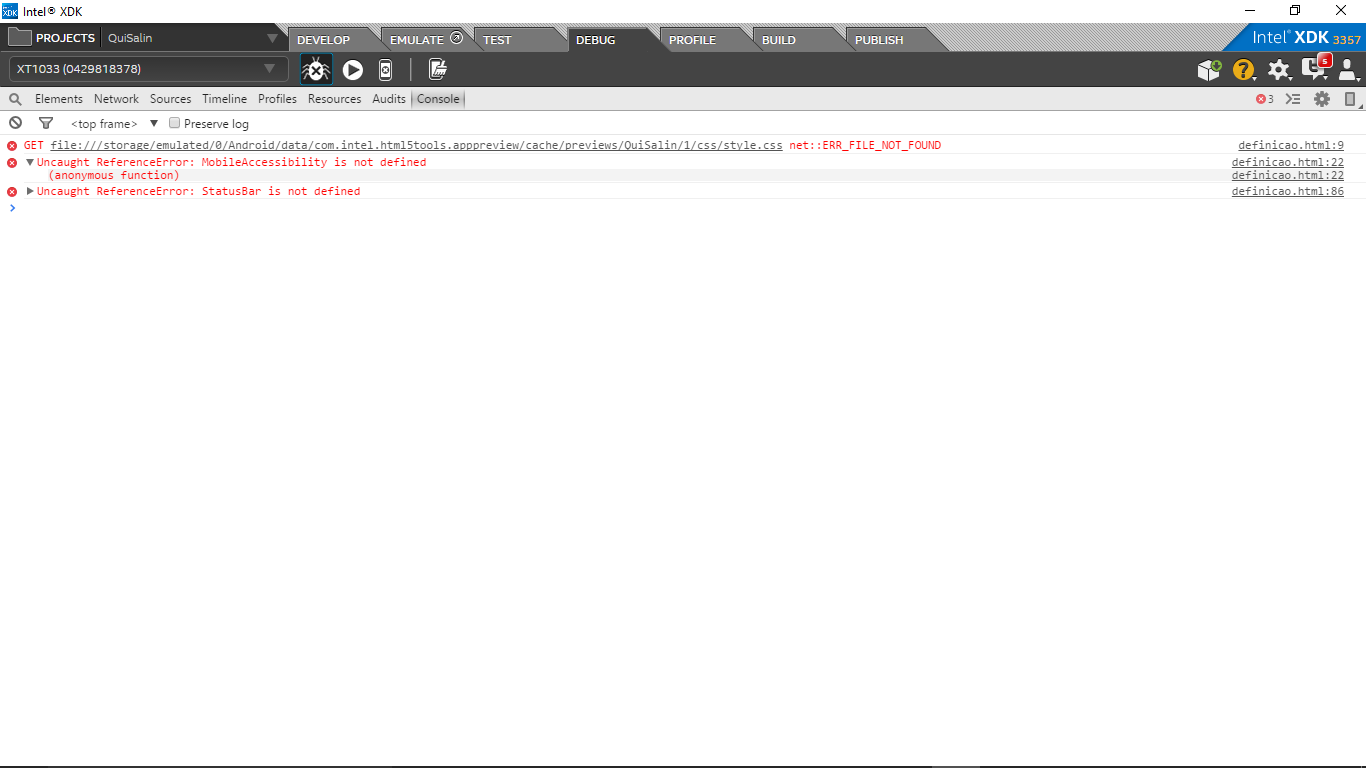1366x768 pixels.
Task: Open source link definicao.html:9
Action: tap(1291, 146)
